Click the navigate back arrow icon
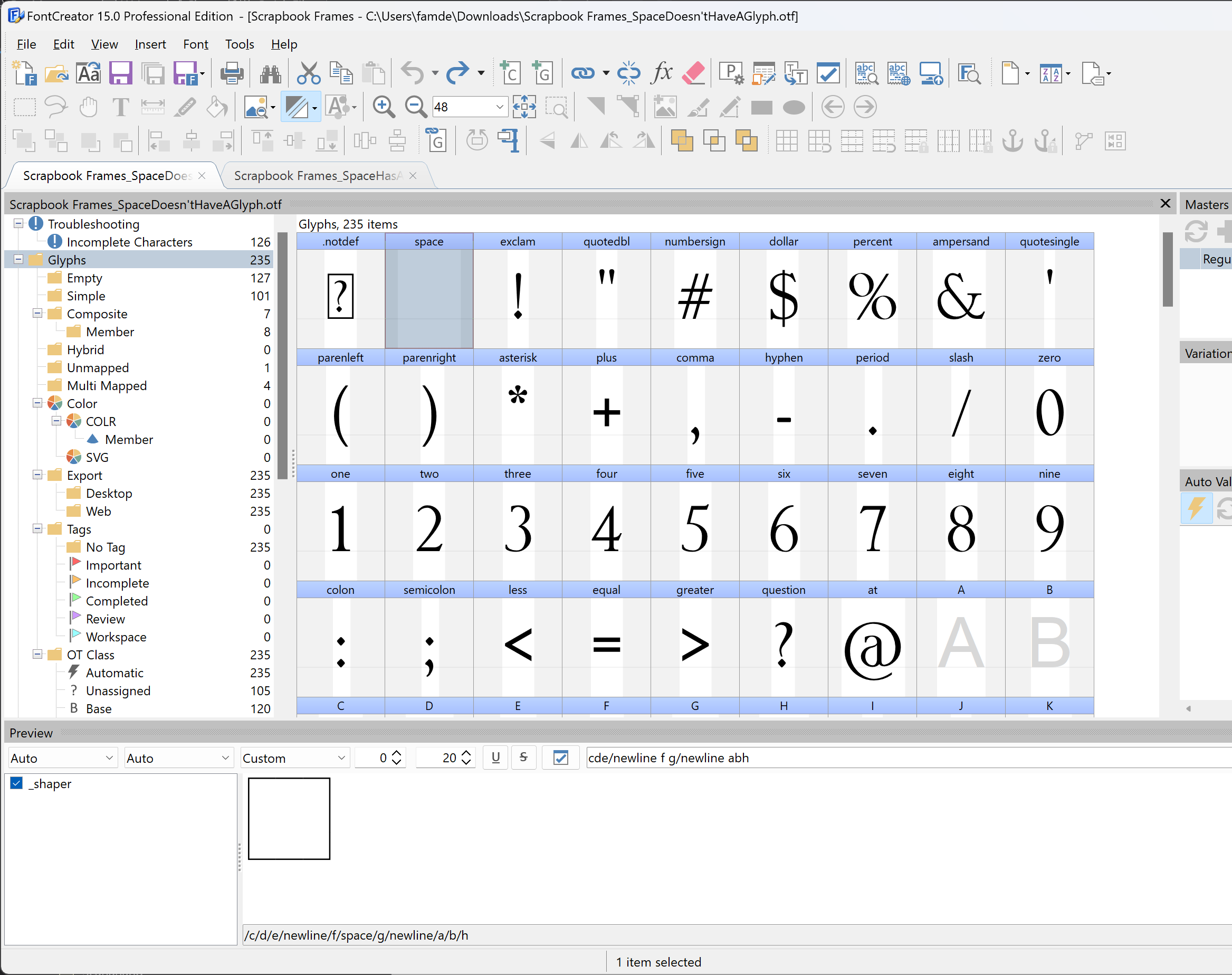Screen dimensions: 1232x975 (833, 107)
